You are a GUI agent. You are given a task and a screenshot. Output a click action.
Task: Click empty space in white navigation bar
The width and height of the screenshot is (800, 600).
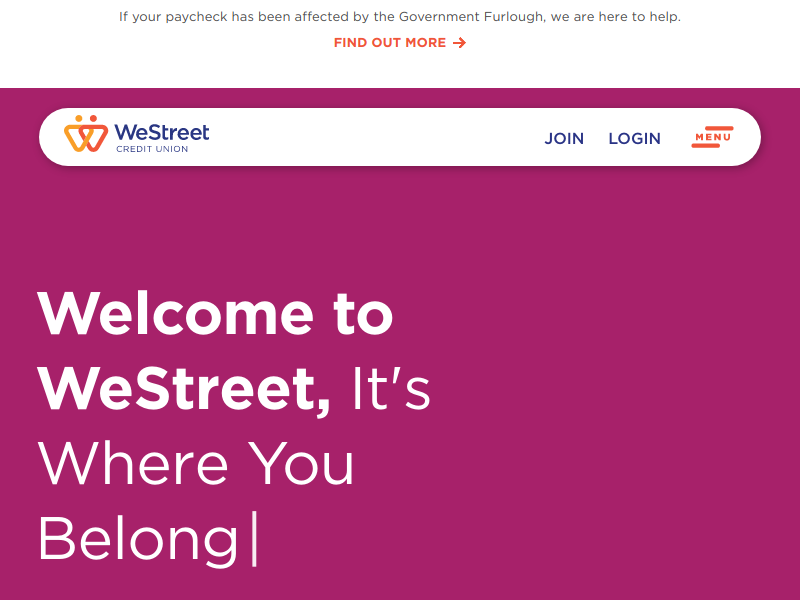click(x=380, y=137)
